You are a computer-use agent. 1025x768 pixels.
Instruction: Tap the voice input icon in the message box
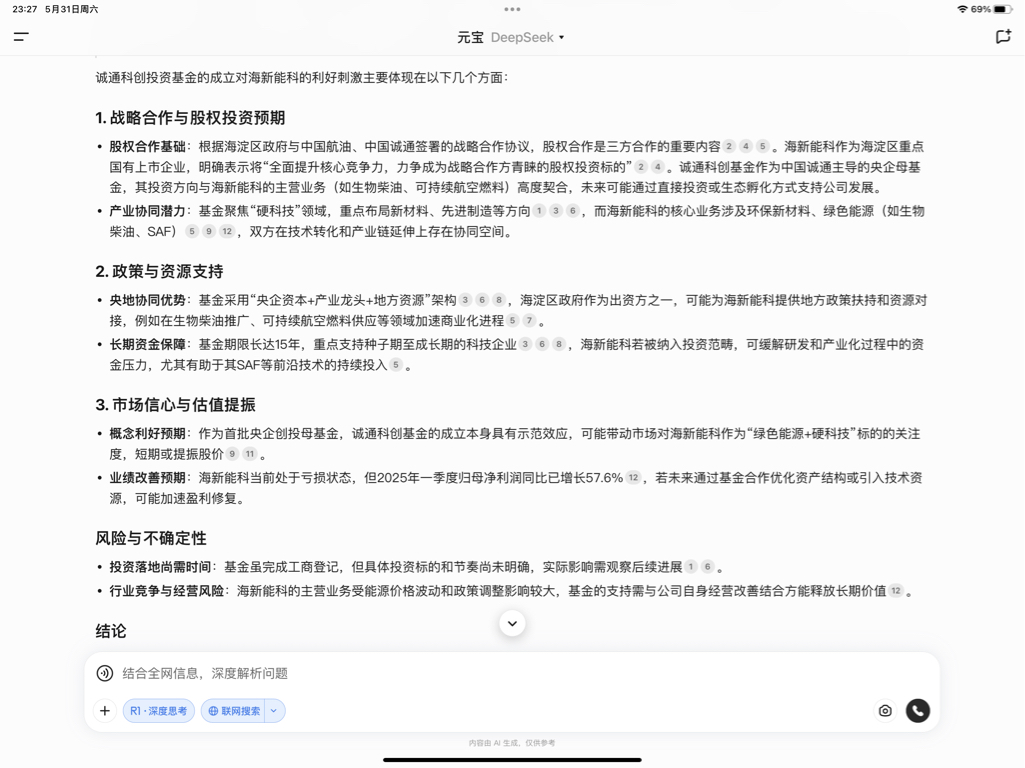105,673
